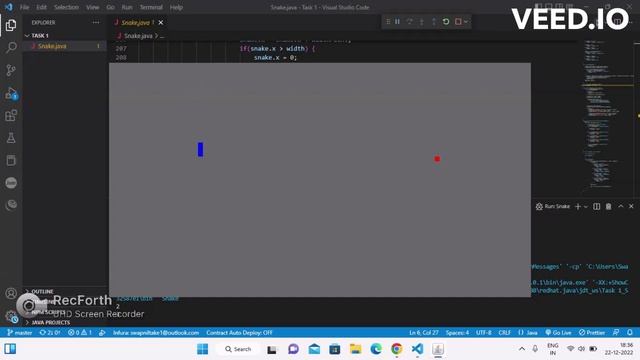Open the Selection menu
Screen dimensions: 640x360
67,7
